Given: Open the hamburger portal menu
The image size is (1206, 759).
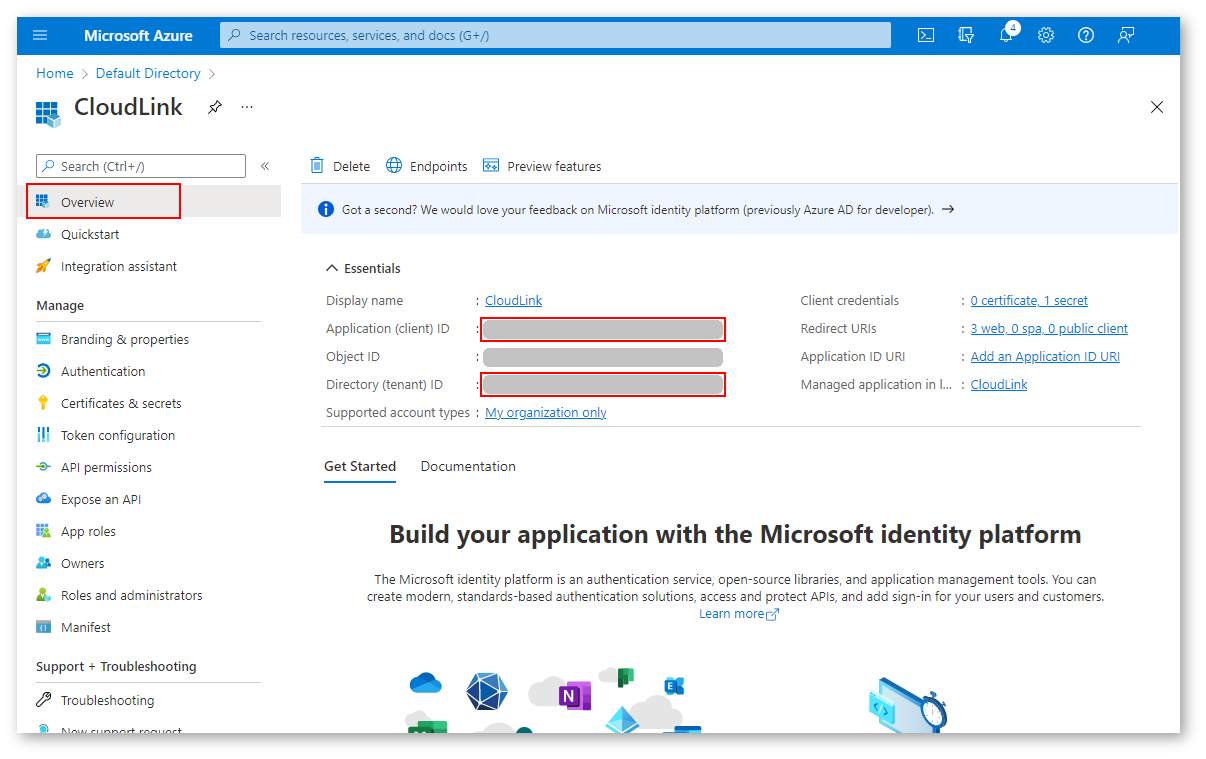Looking at the screenshot, I should click(x=40, y=35).
